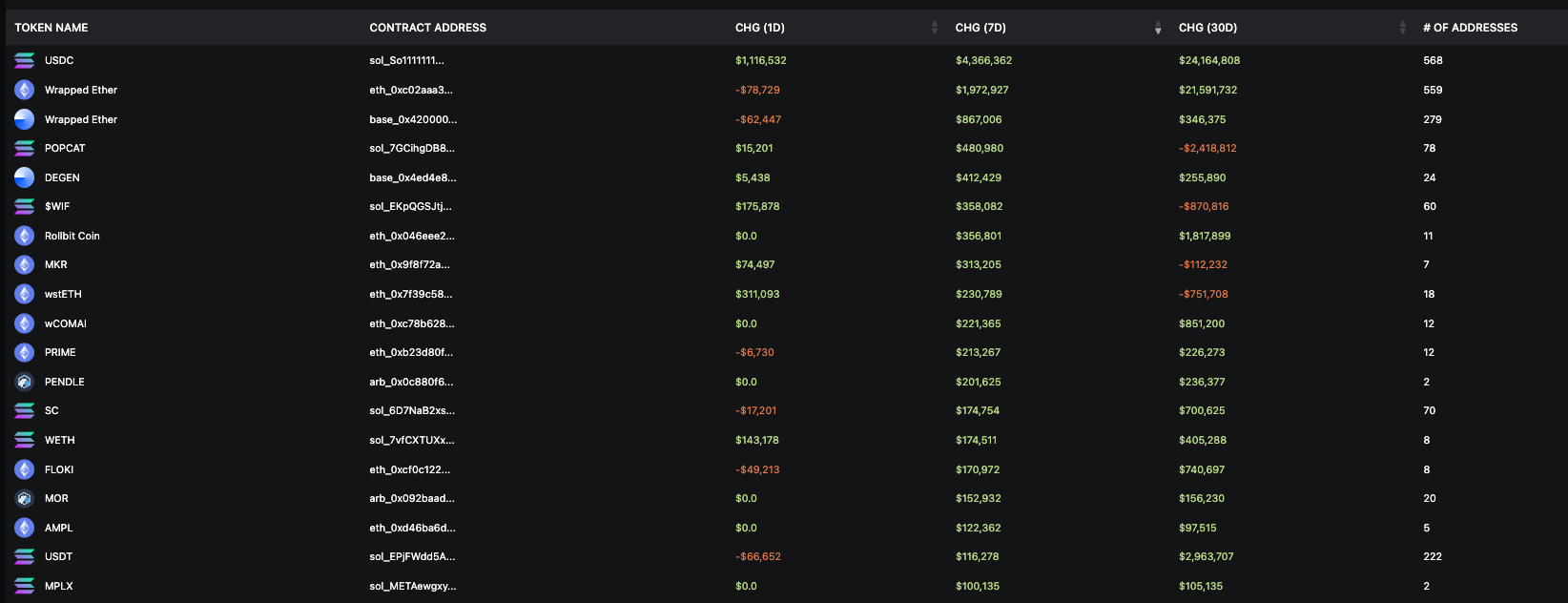Click the 30D change value $2,963,707
Screen dimensions: 1568x603
(1207, 556)
